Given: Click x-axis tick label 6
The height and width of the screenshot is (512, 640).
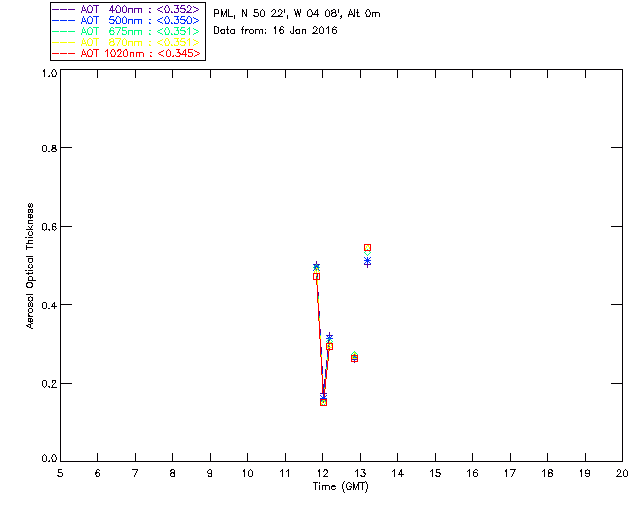Looking at the screenshot, I should [98, 473].
